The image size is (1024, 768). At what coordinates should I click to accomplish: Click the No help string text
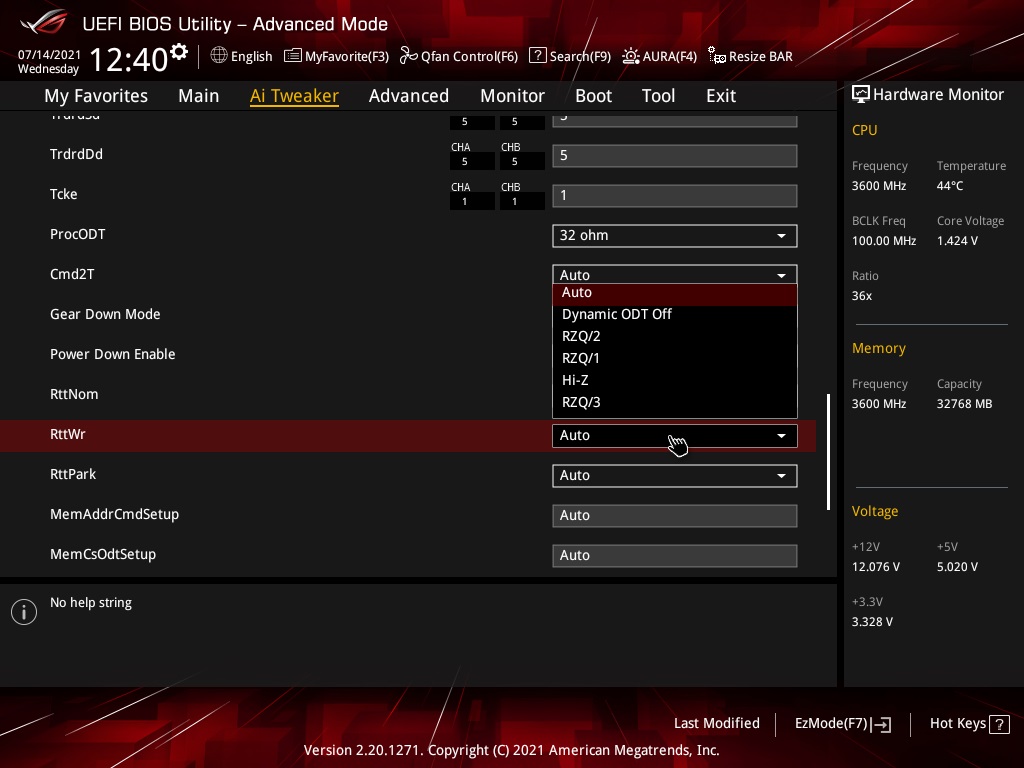point(91,603)
